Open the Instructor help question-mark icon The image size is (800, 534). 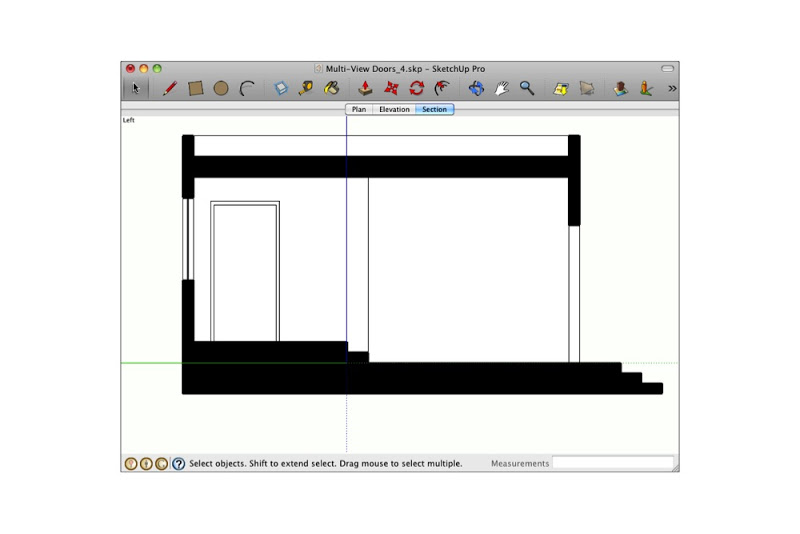pyautogui.click(x=179, y=464)
